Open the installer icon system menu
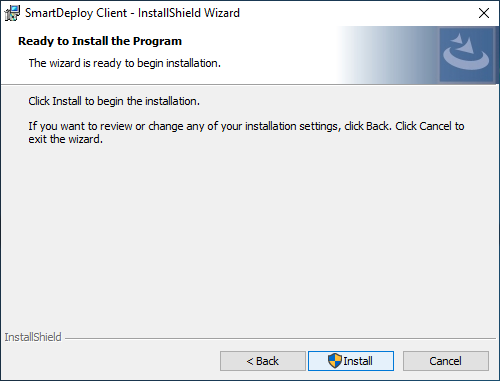The image size is (500, 381). tap(12, 13)
